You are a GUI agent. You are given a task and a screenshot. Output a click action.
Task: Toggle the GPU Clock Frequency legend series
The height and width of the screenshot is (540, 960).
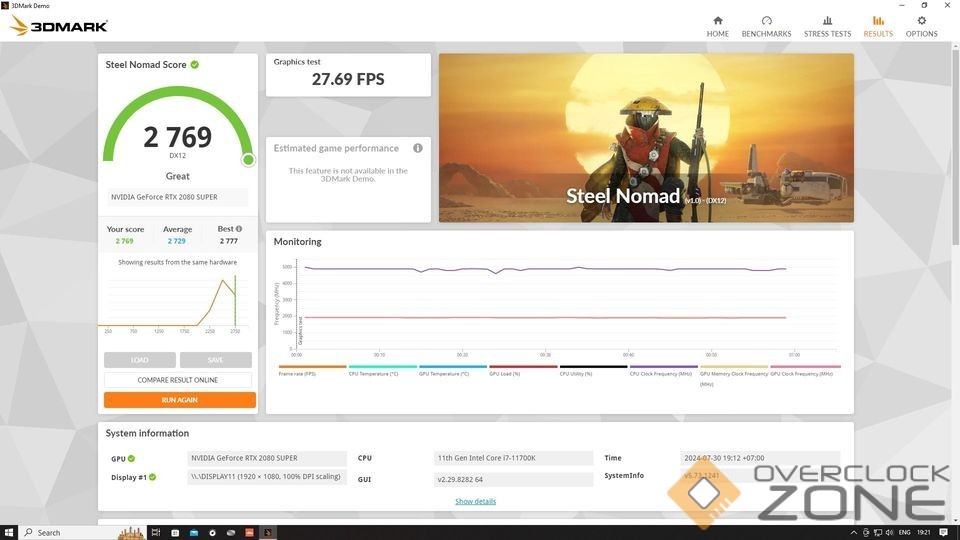coord(805,370)
